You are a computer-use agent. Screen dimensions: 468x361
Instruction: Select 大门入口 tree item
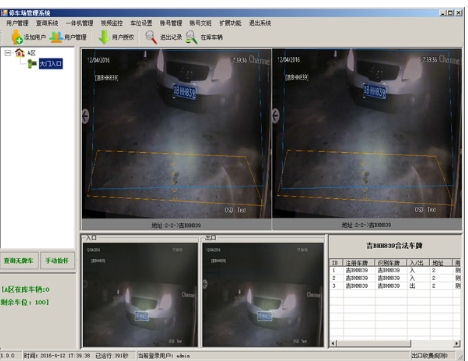50,63
